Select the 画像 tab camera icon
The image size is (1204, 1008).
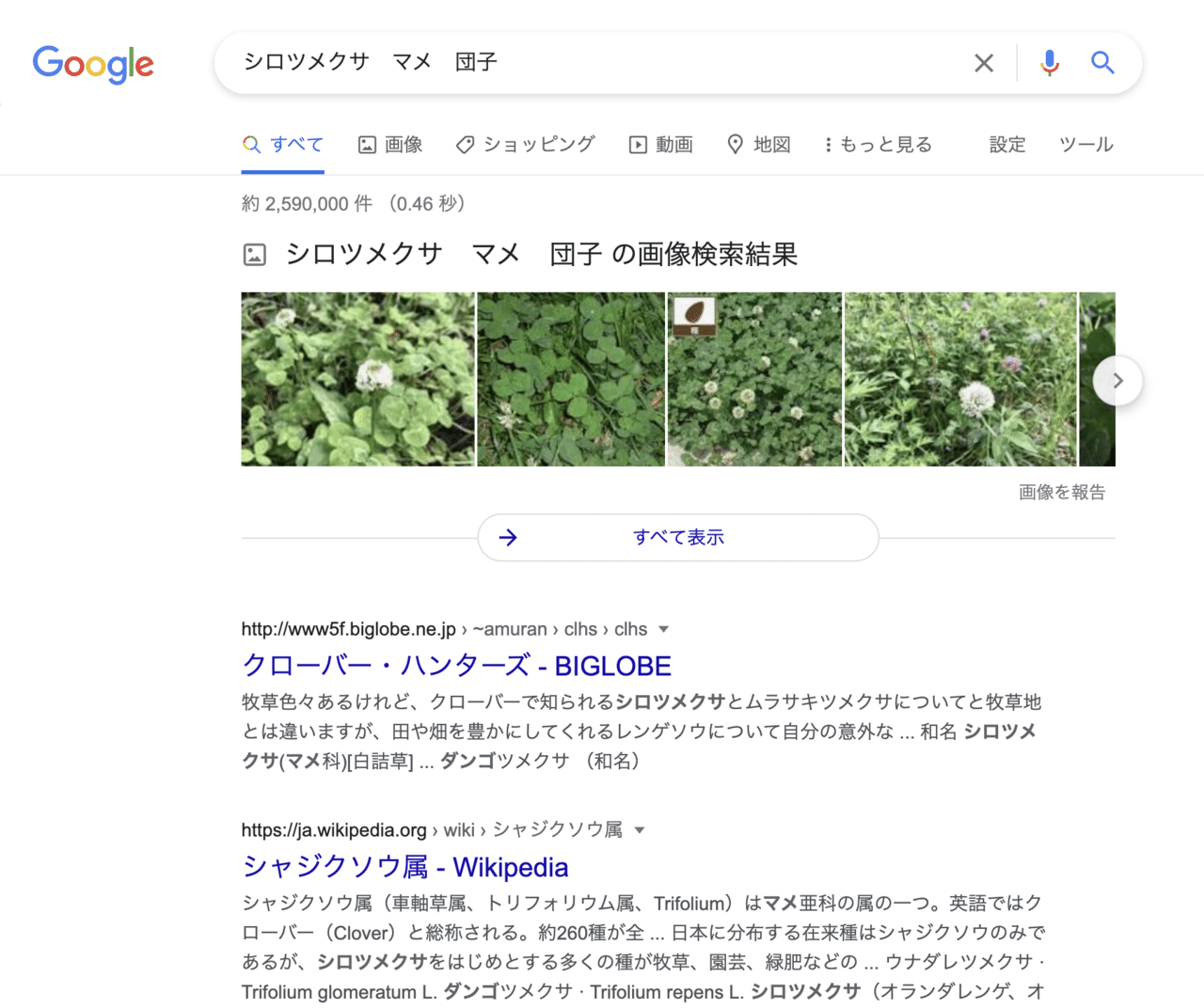click(367, 144)
